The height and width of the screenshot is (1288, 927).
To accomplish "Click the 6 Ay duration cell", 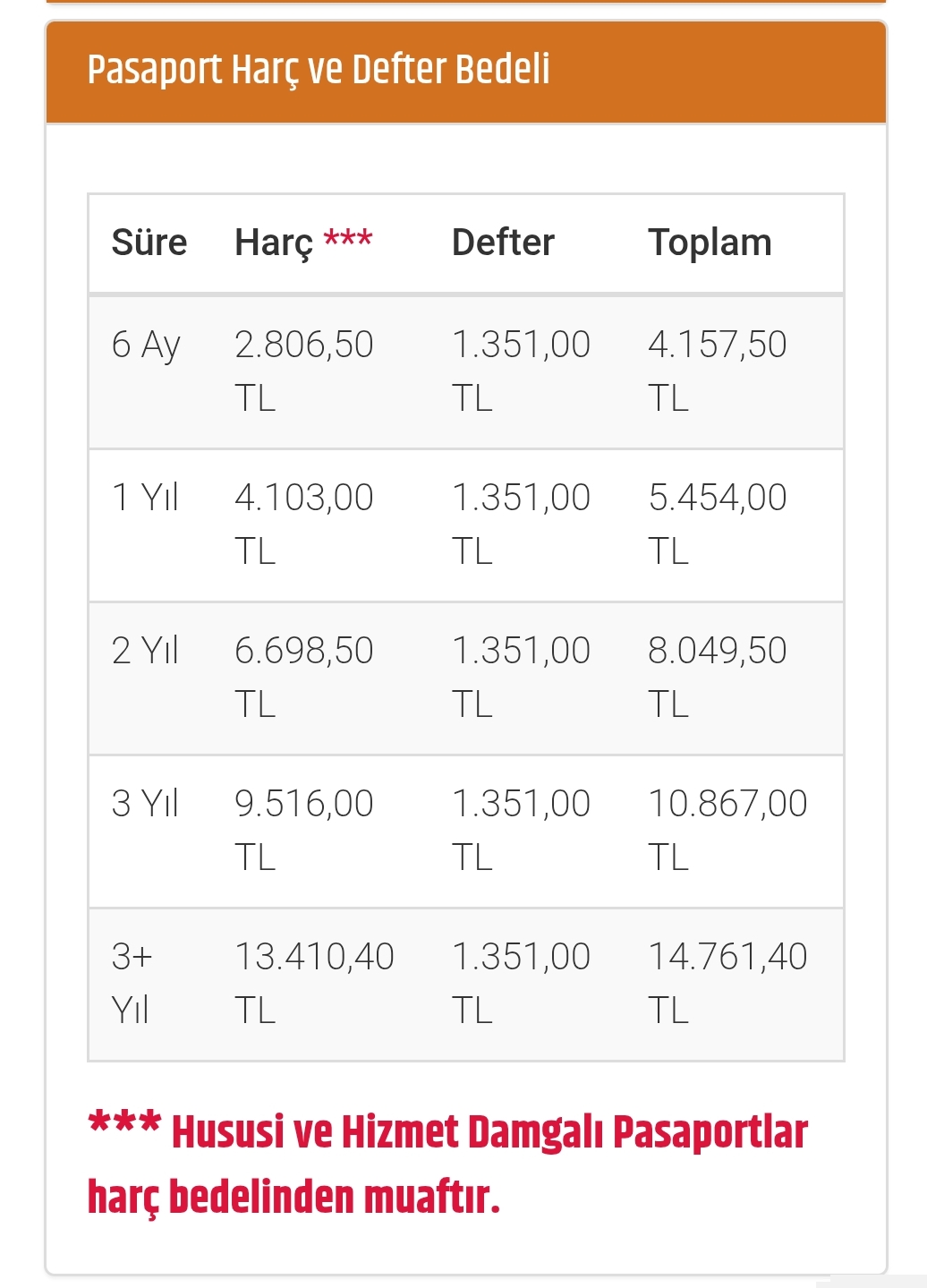I will (x=147, y=345).
